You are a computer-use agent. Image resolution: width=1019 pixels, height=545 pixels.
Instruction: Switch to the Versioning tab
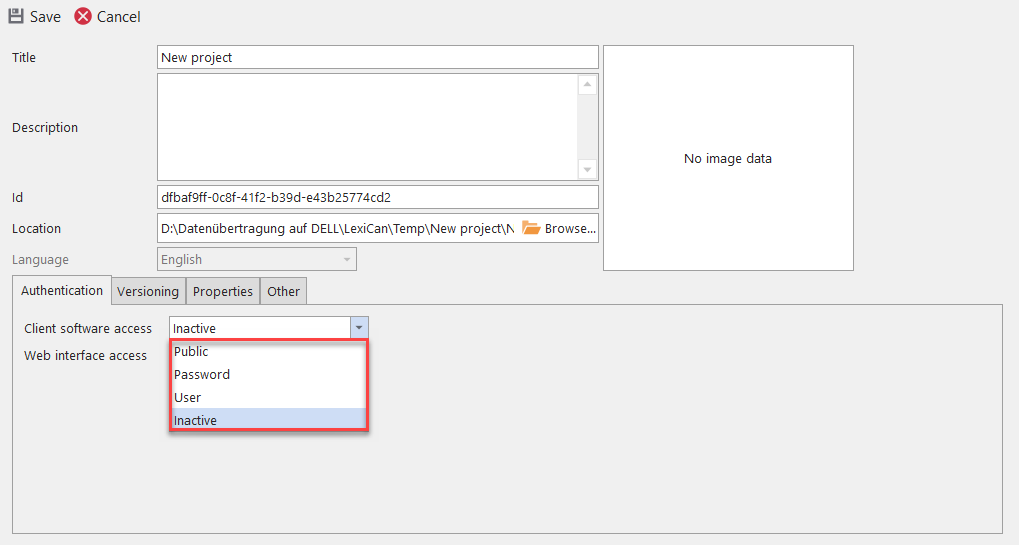(x=148, y=291)
